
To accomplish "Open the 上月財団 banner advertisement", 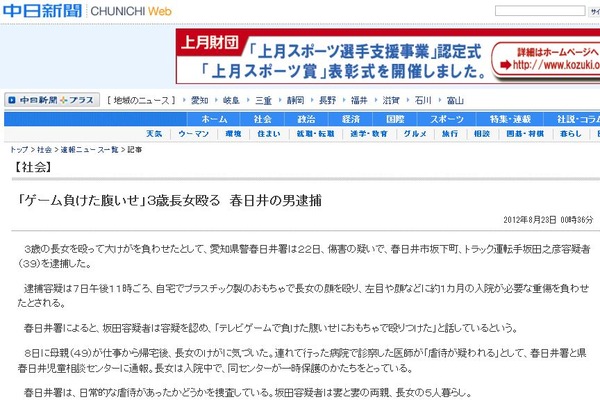I will pos(388,56).
